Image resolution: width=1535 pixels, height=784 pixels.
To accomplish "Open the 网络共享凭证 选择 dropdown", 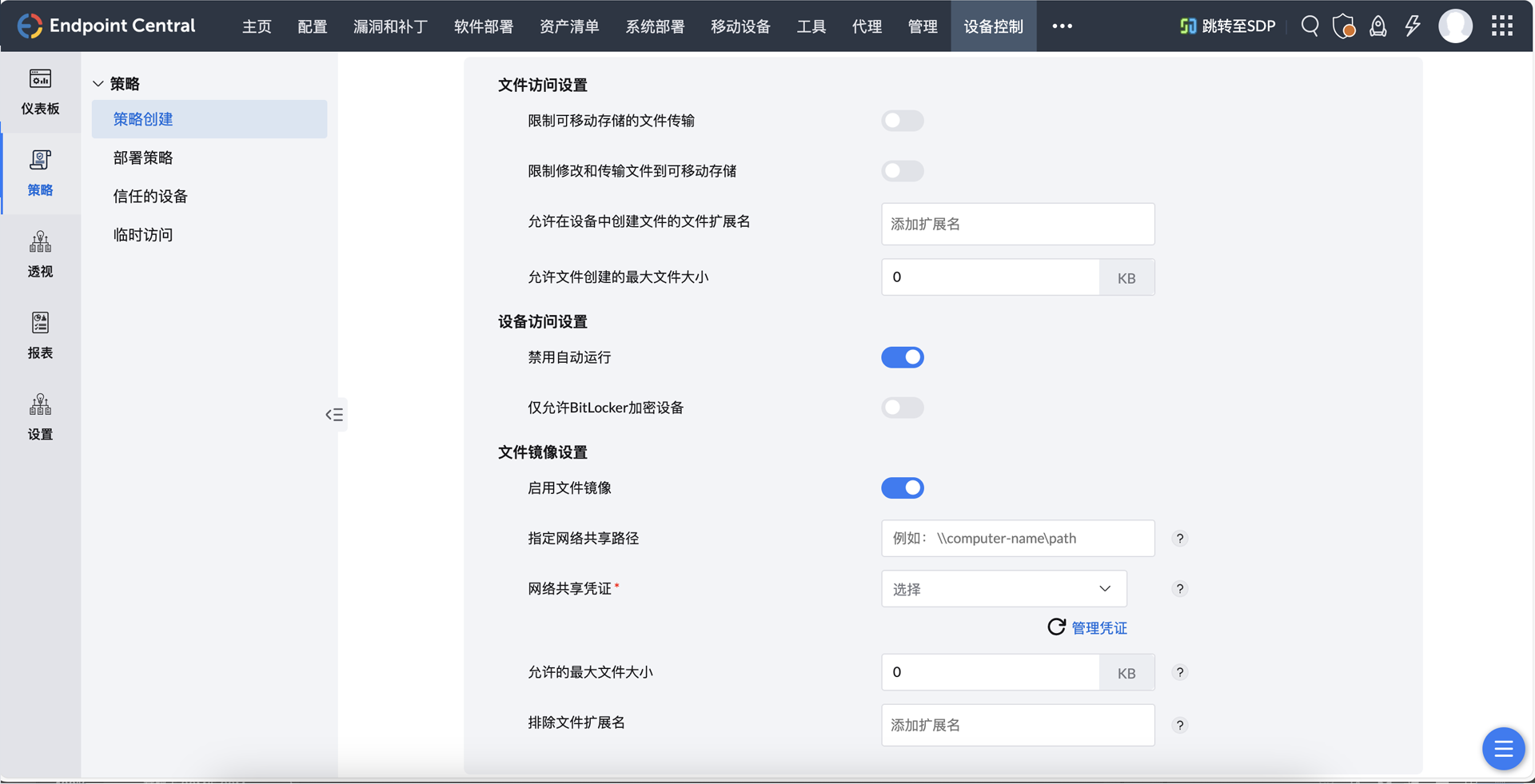I will coord(1003,589).
